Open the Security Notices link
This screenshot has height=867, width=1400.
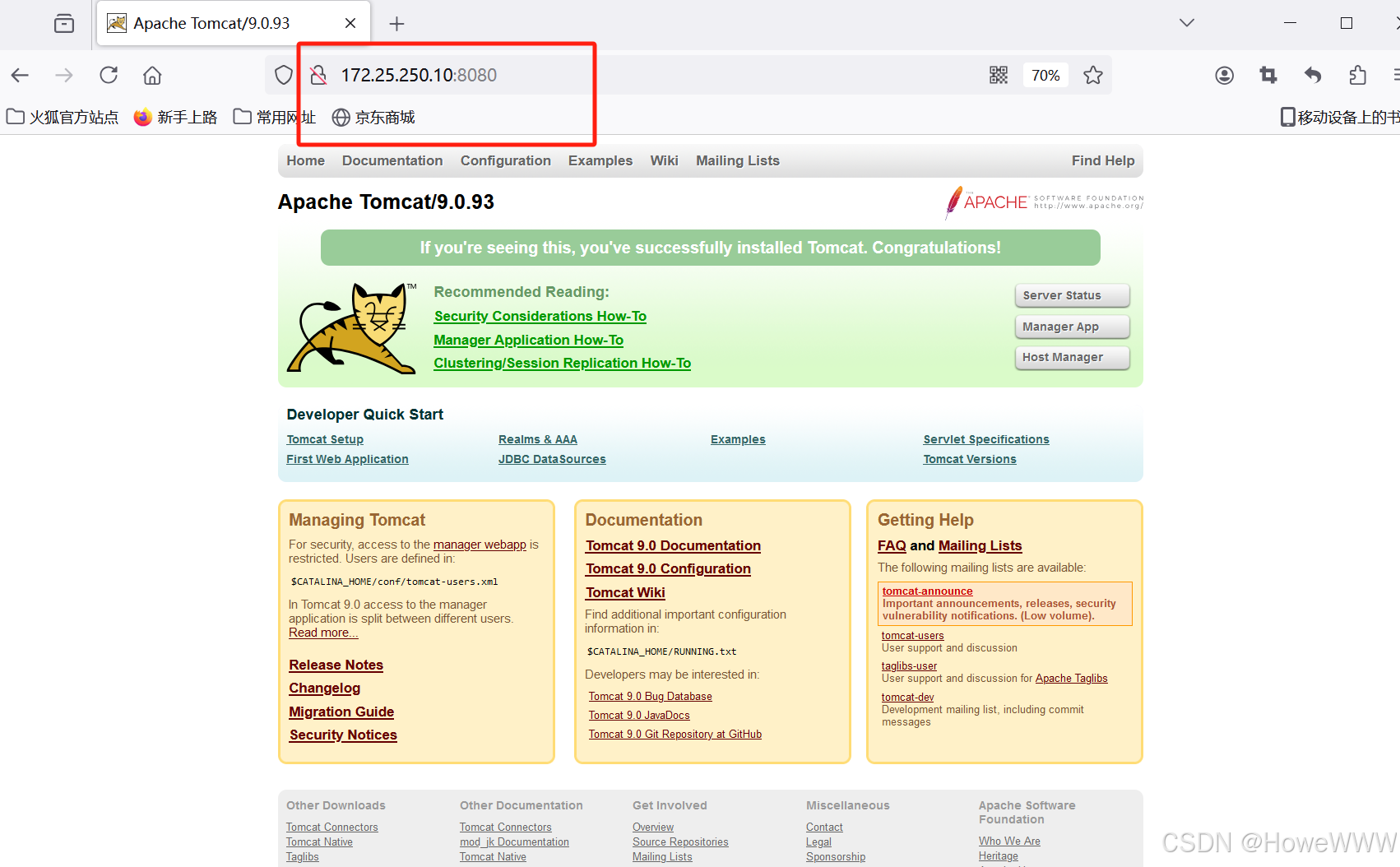point(343,735)
